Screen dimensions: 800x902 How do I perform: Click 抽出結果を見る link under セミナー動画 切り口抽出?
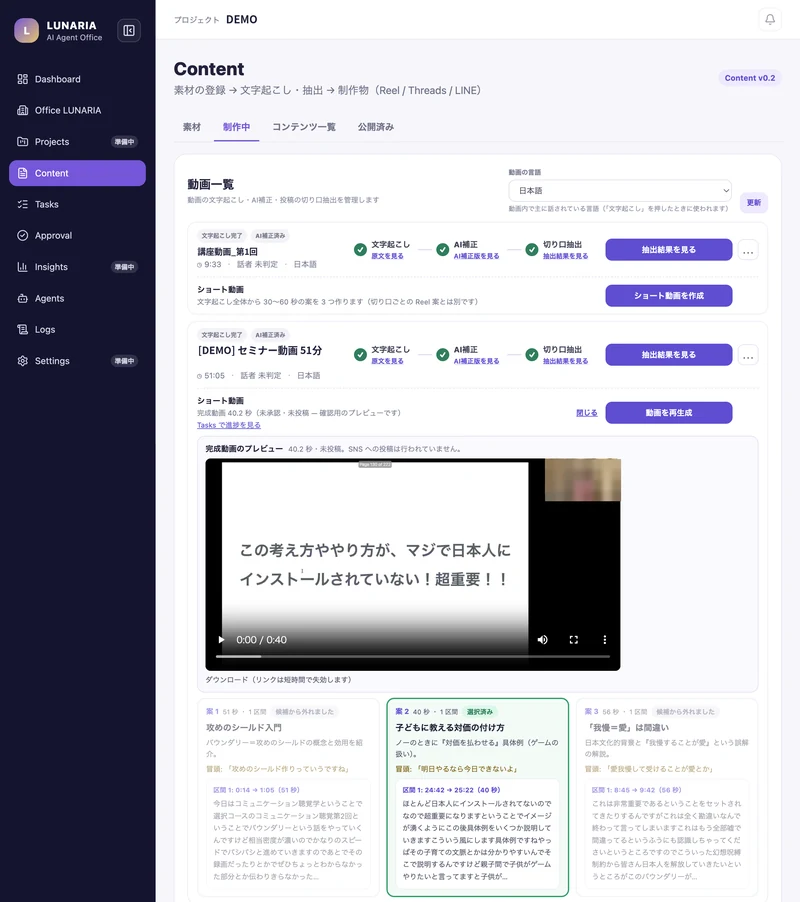(x=565, y=361)
